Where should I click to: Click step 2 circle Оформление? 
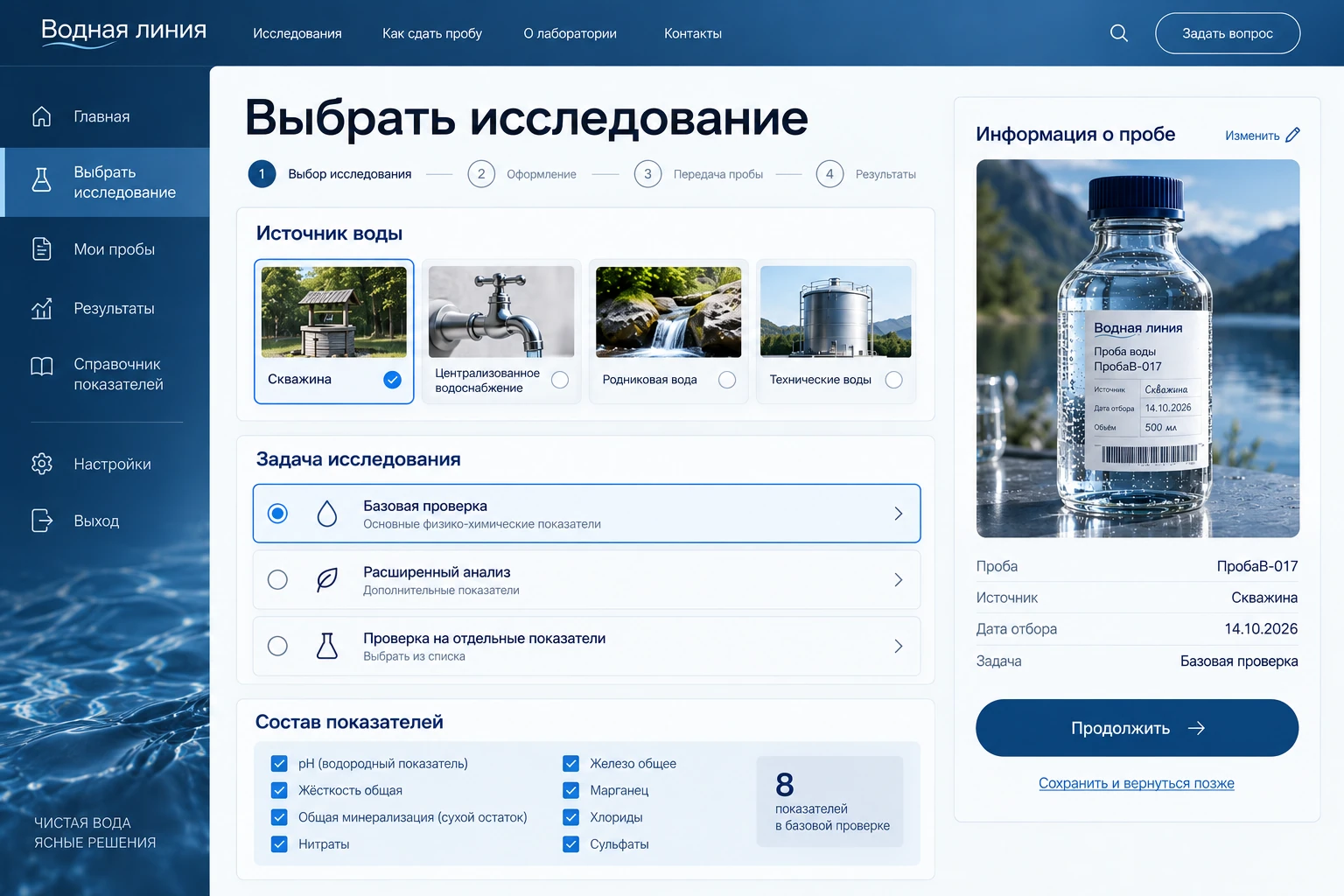point(481,174)
